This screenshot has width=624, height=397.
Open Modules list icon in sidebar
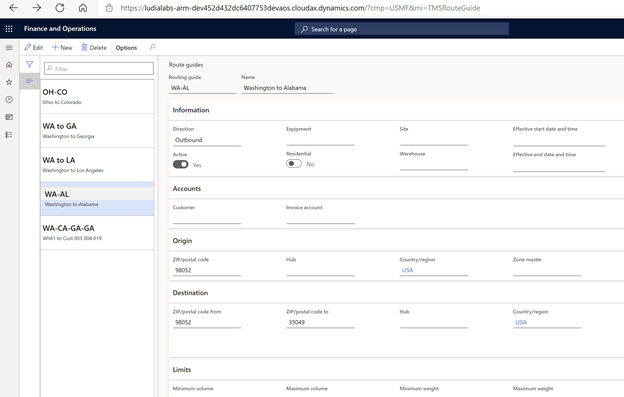tap(9, 135)
